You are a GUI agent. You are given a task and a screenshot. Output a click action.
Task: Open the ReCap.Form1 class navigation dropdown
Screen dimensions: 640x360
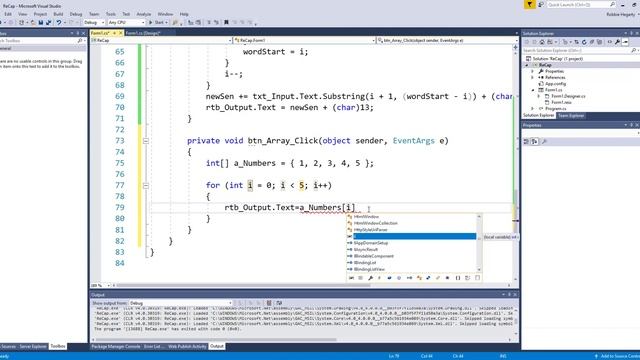coord(304,40)
